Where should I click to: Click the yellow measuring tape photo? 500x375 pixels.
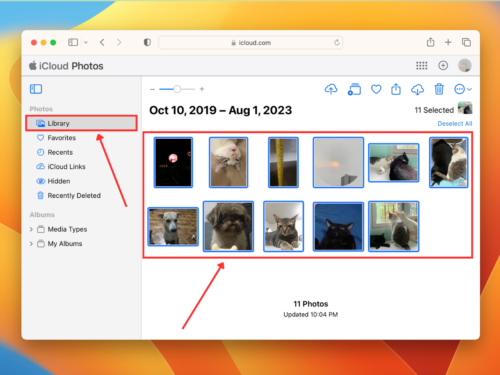[283, 163]
